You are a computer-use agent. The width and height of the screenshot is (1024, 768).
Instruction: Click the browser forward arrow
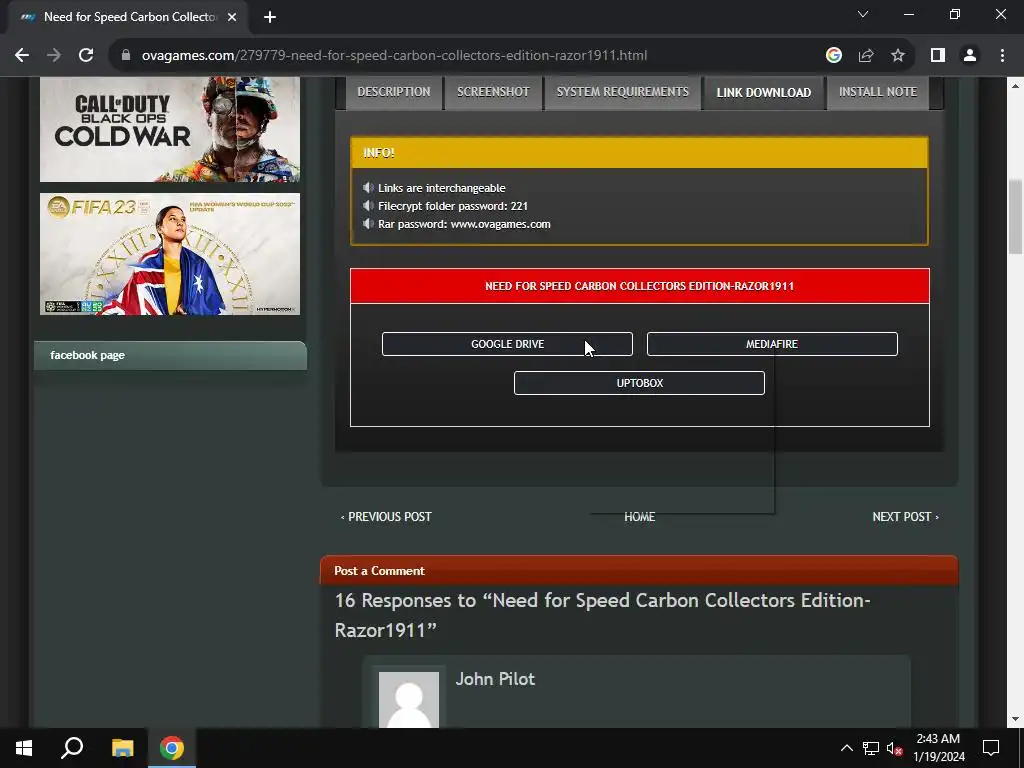pyautogui.click(x=54, y=56)
